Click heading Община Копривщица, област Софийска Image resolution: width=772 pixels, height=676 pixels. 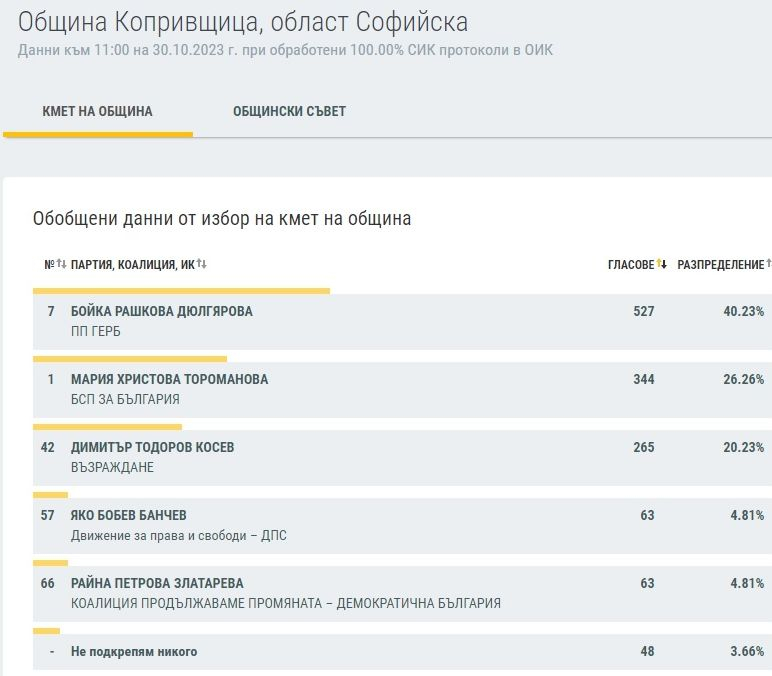click(x=243, y=22)
